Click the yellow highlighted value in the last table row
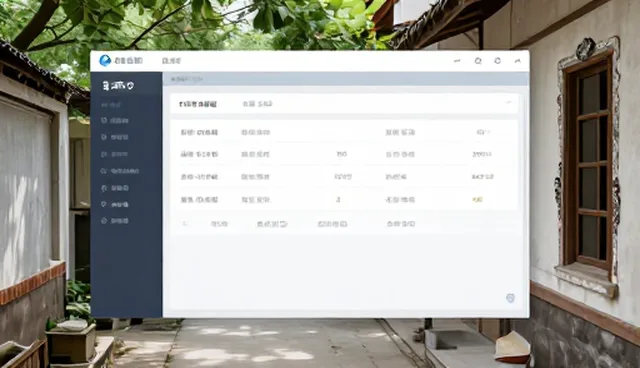 point(477,200)
